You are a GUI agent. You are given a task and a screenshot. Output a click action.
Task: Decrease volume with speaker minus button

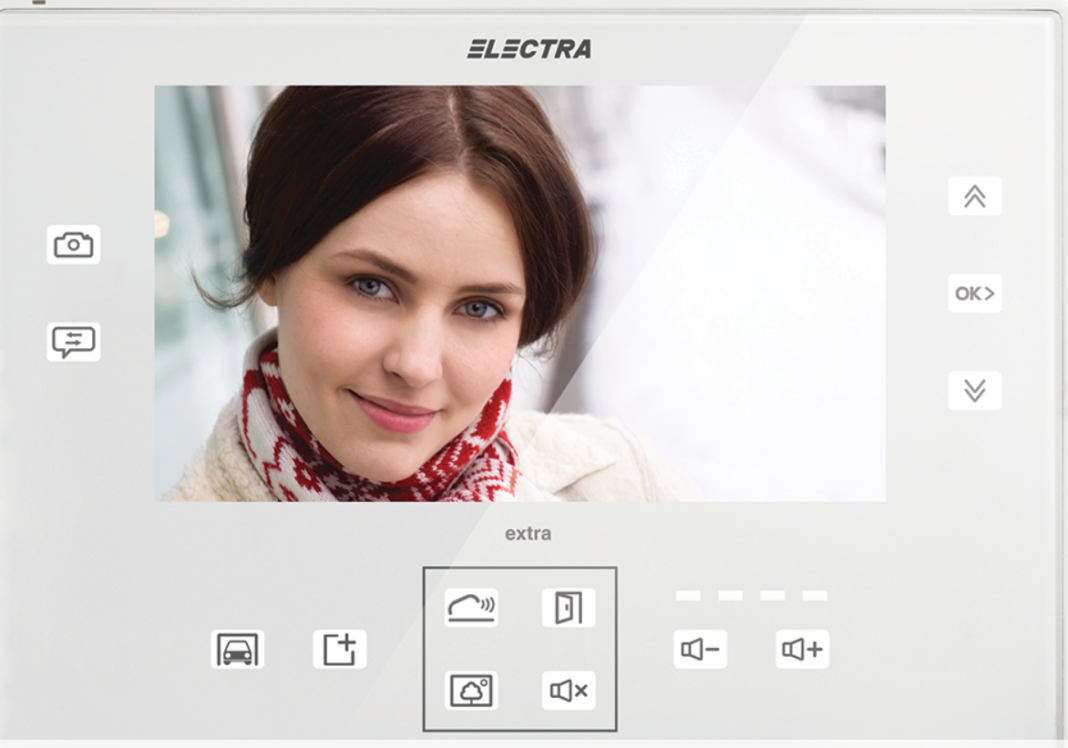(x=700, y=649)
